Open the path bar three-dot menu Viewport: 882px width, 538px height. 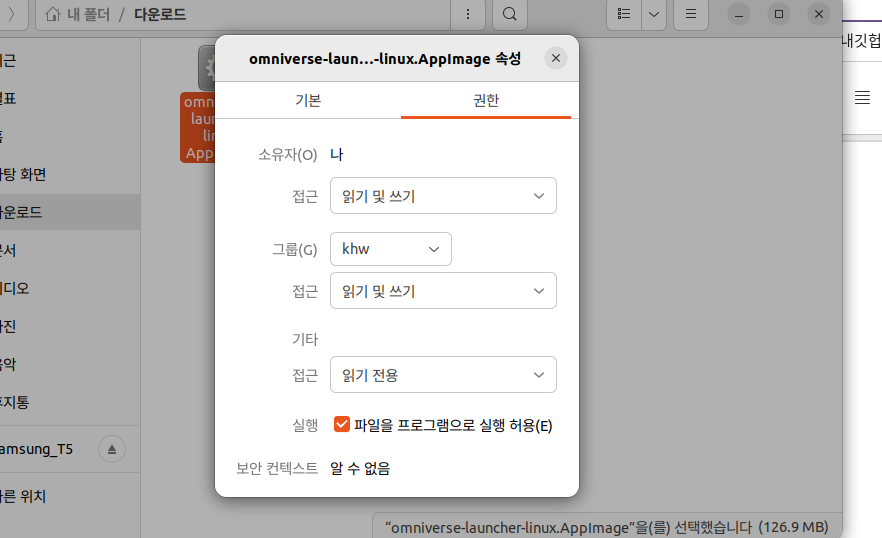pos(467,14)
